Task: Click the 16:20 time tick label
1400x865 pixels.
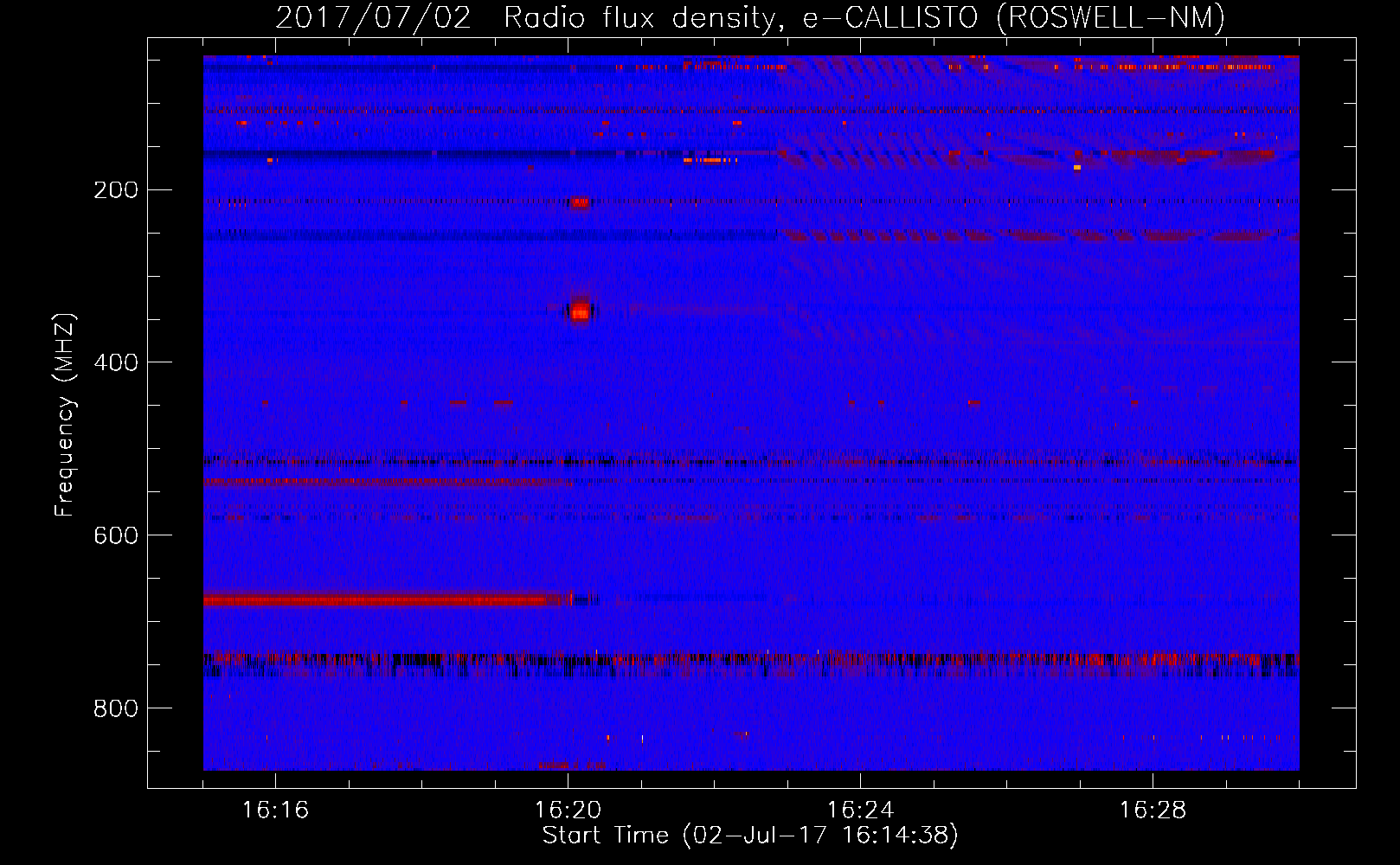Action: 568,811
